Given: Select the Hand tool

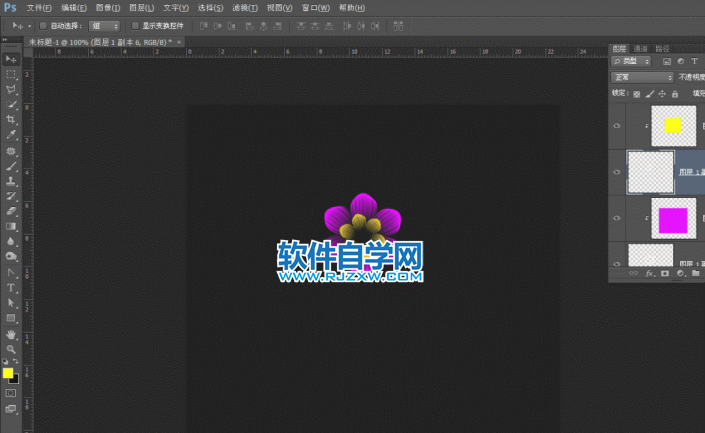Looking at the screenshot, I should click(x=11, y=335).
